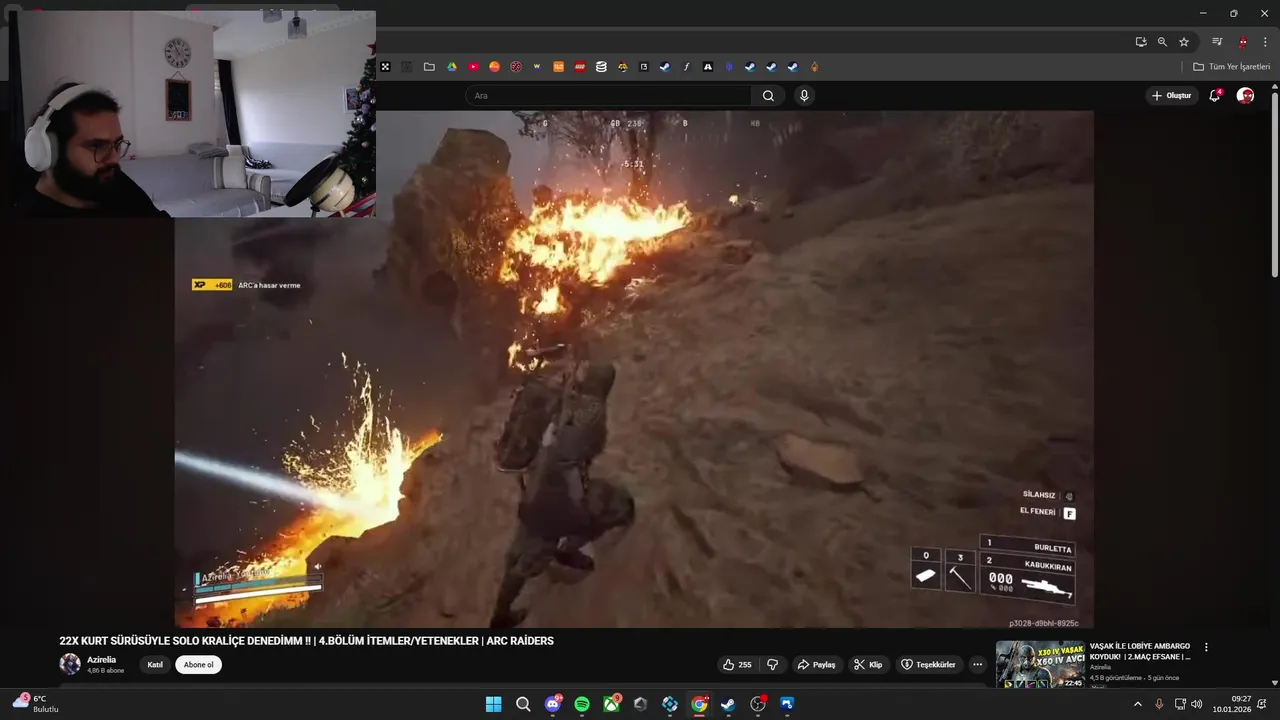Open YouTube notifications bell

coord(1215,96)
